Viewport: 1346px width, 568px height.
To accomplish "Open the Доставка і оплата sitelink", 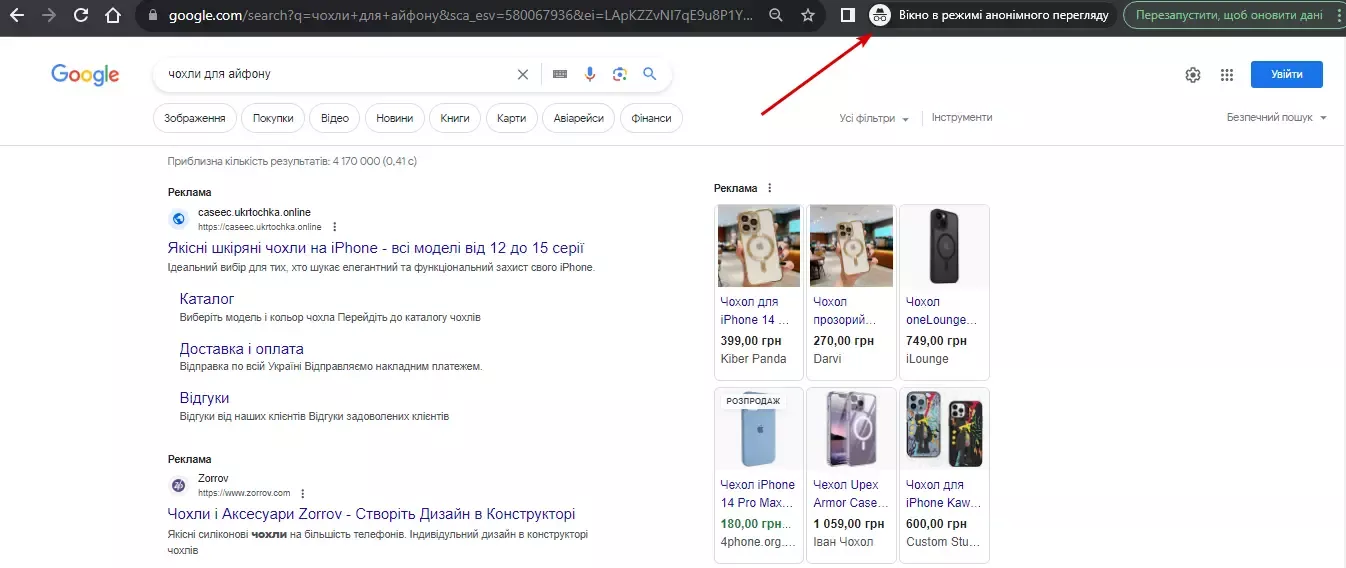I will [x=241, y=349].
